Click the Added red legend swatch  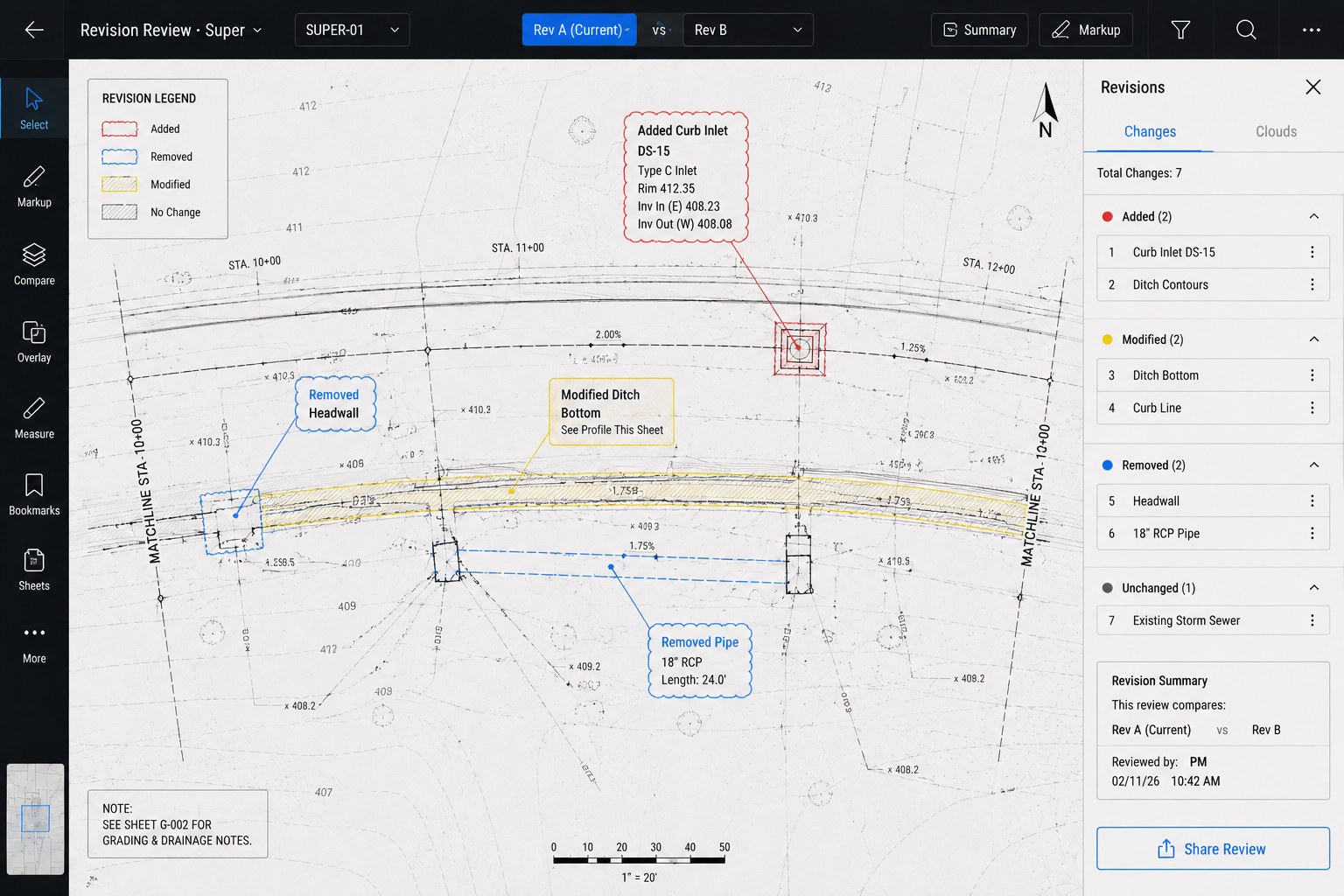(x=120, y=129)
